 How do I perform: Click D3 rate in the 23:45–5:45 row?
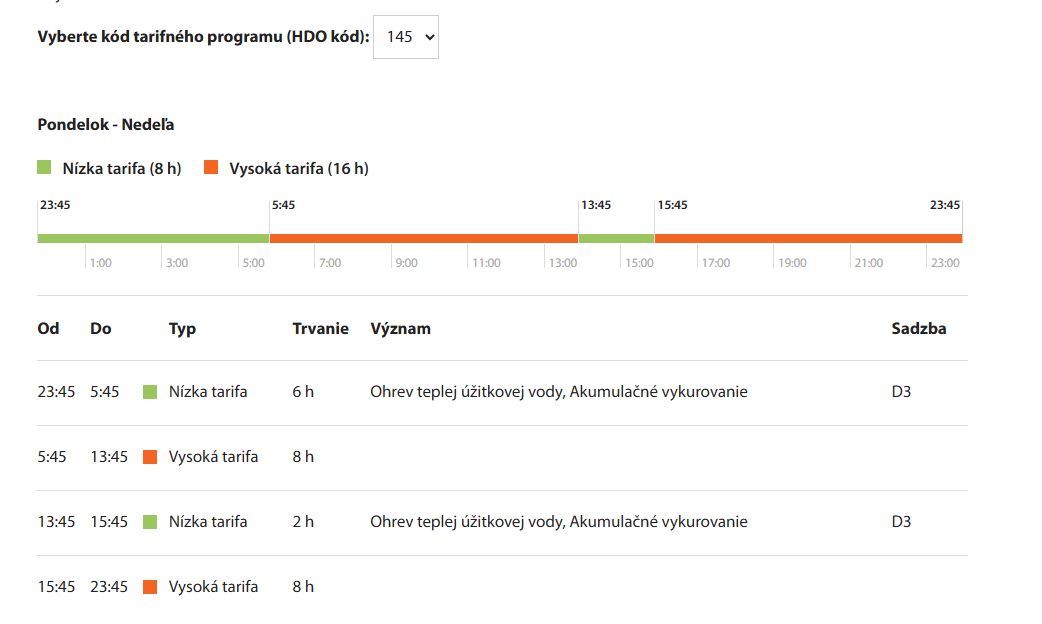coord(901,392)
